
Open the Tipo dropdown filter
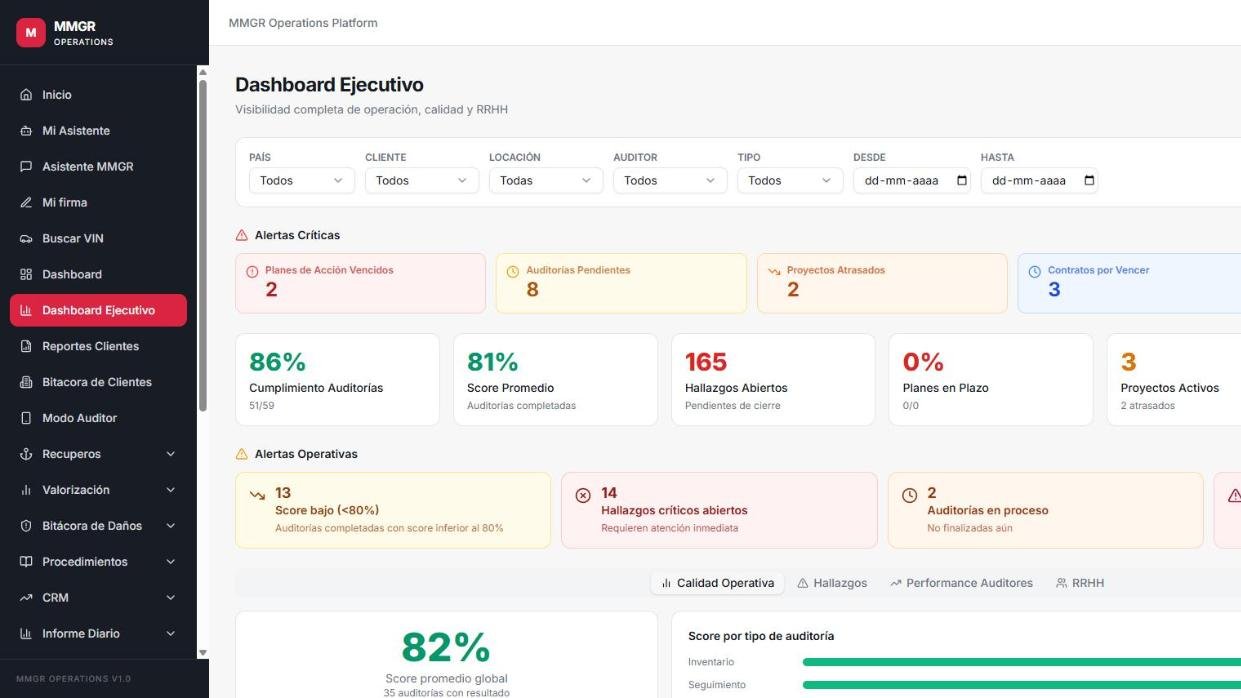pyautogui.click(x=790, y=181)
